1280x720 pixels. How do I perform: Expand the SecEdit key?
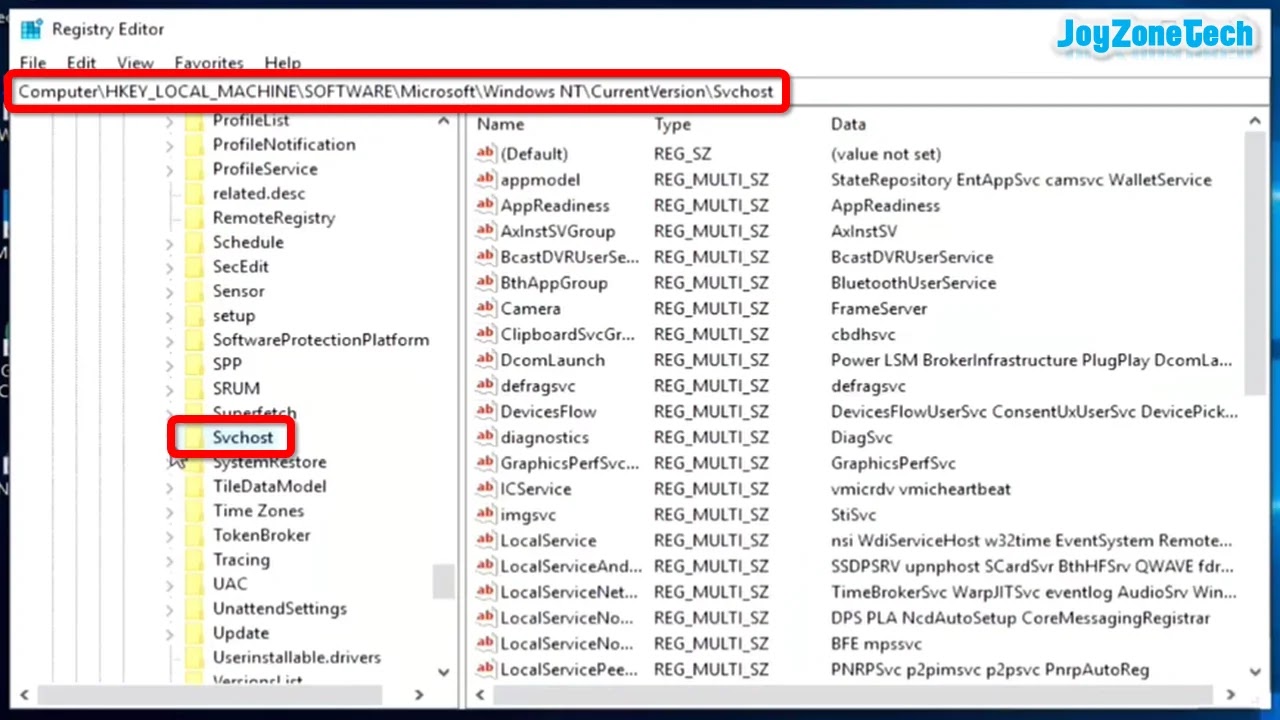169,267
